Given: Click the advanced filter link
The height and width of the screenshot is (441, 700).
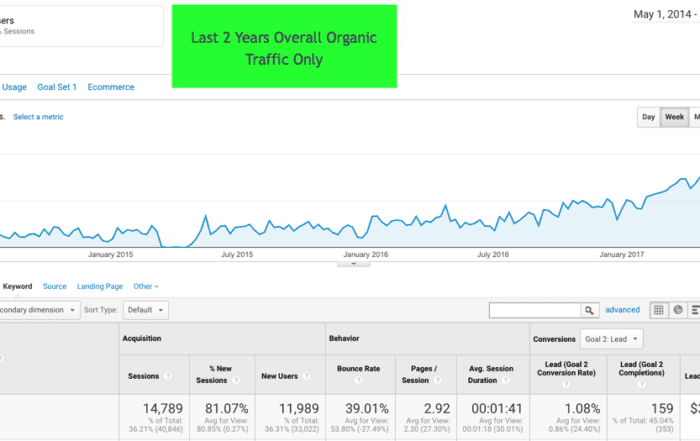Looking at the screenshot, I should (x=622, y=311).
